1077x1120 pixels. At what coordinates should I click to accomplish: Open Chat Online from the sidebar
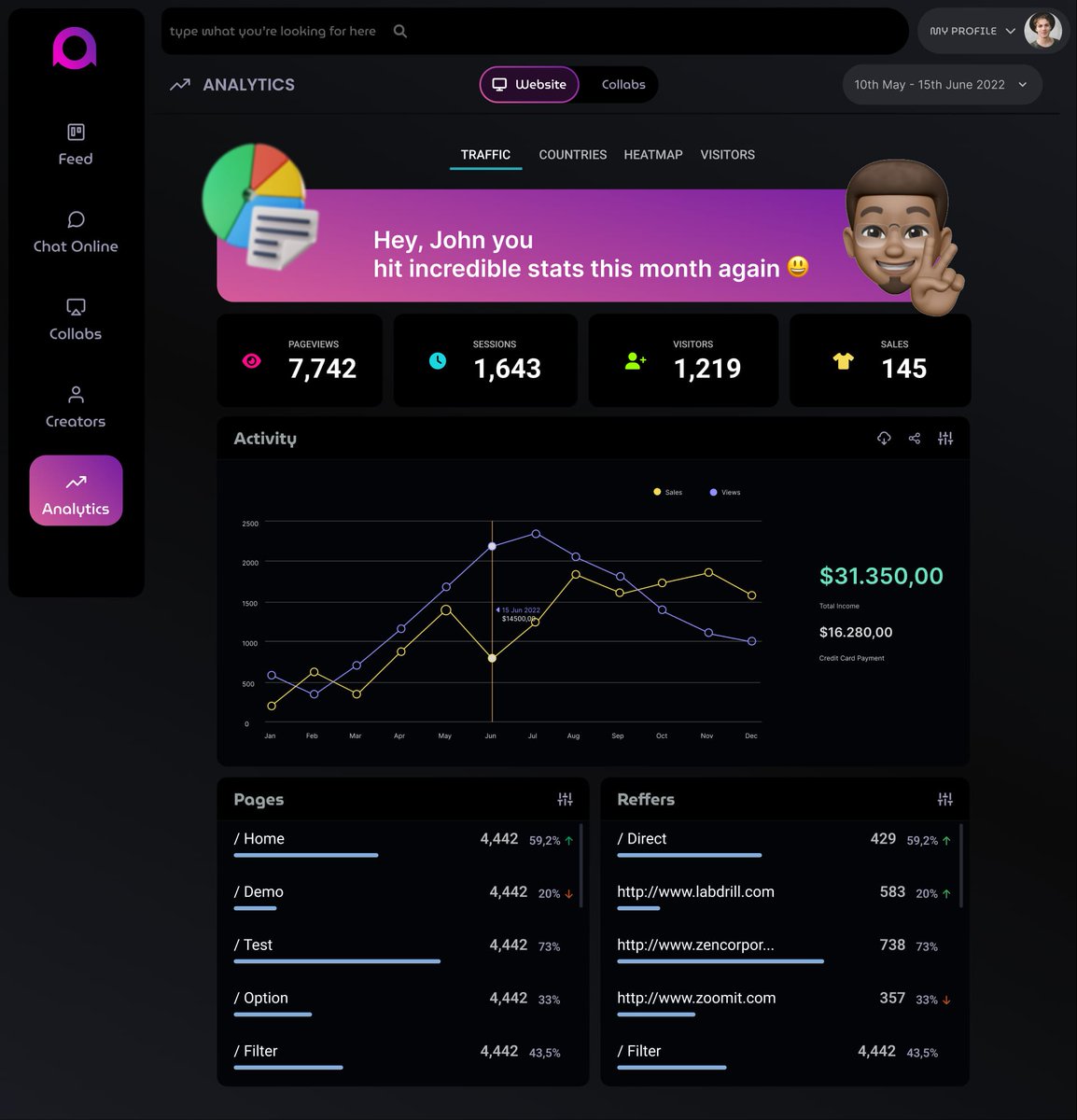click(x=76, y=232)
